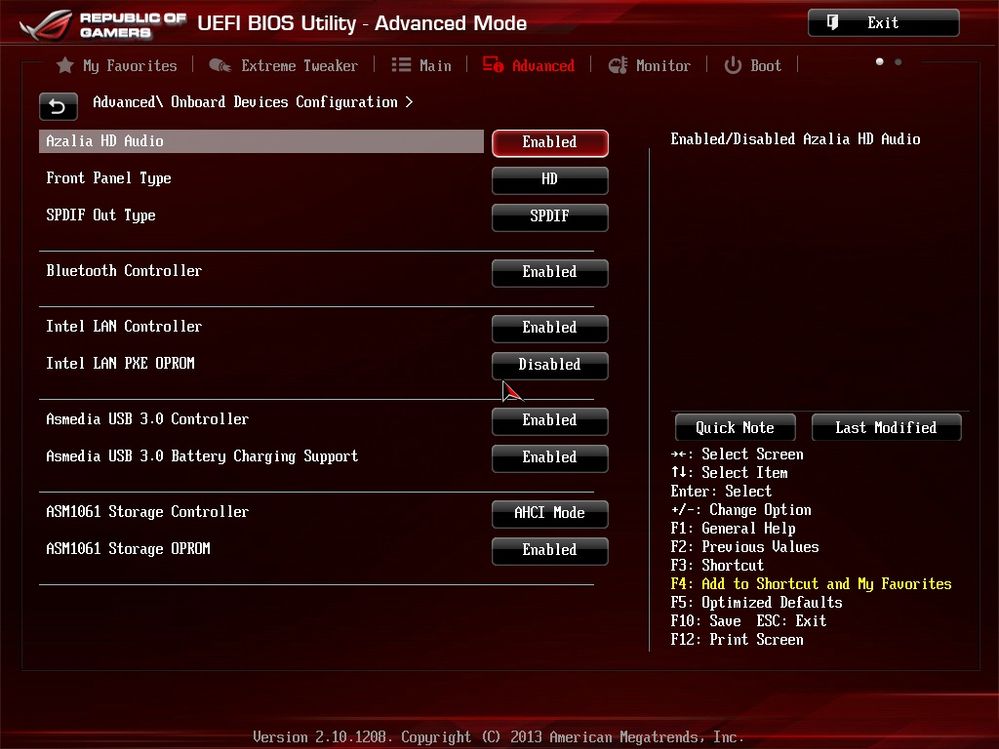Click the Boot power icon

tap(733, 65)
